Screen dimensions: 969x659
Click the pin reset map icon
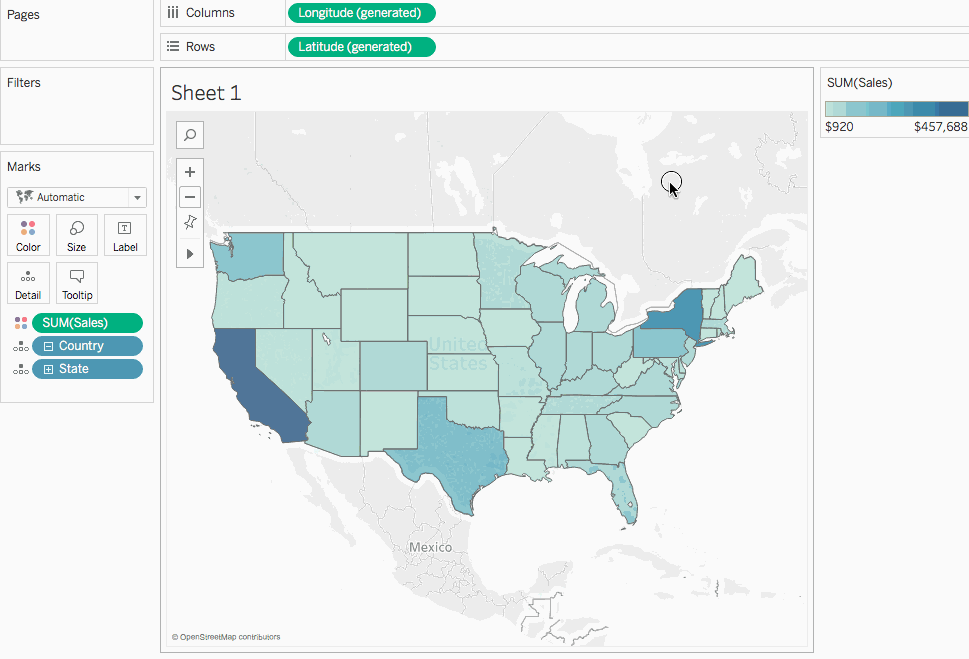click(x=190, y=223)
